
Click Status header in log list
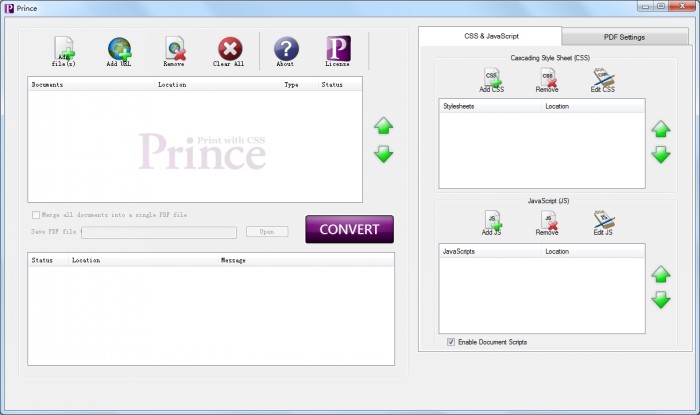pos(48,260)
